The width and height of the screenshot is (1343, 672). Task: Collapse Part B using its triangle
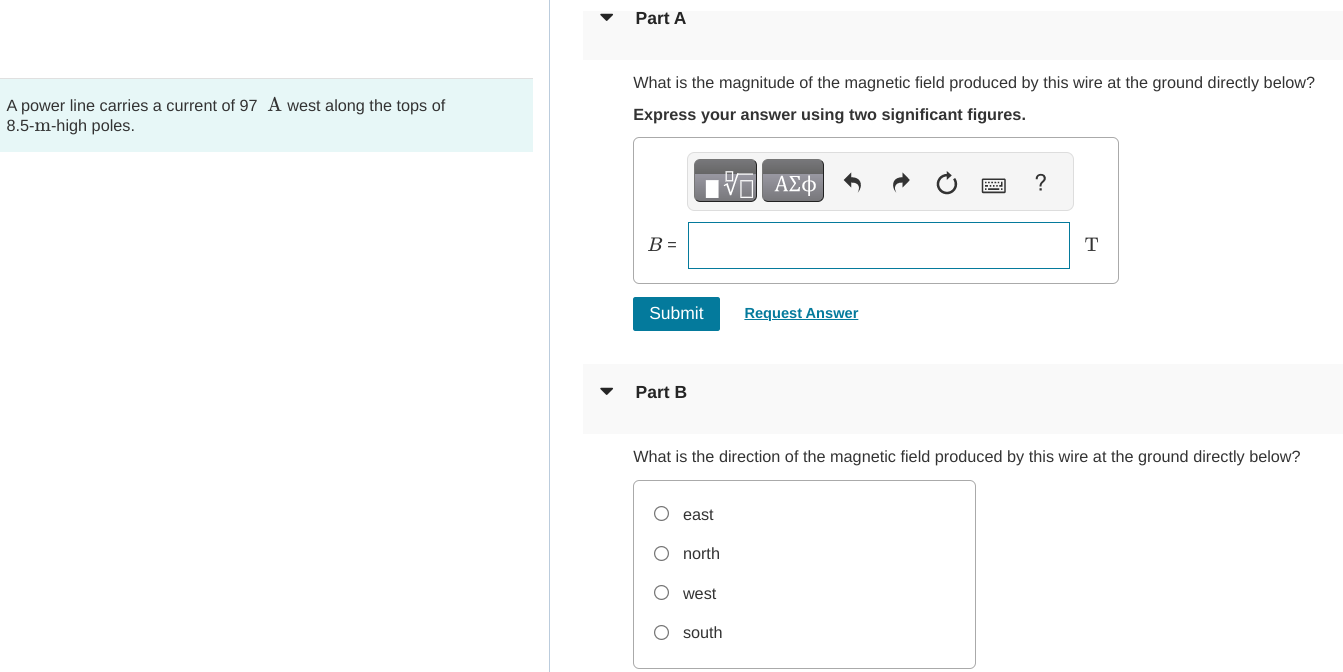click(x=606, y=391)
